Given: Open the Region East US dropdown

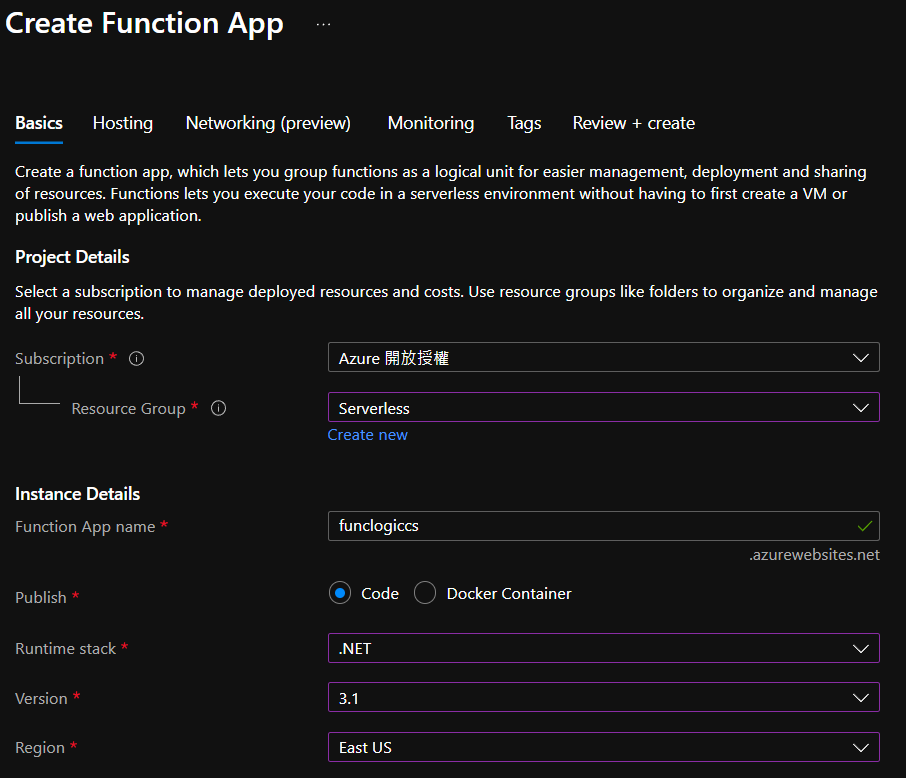Looking at the screenshot, I should pyautogui.click(x=603, y=747).
